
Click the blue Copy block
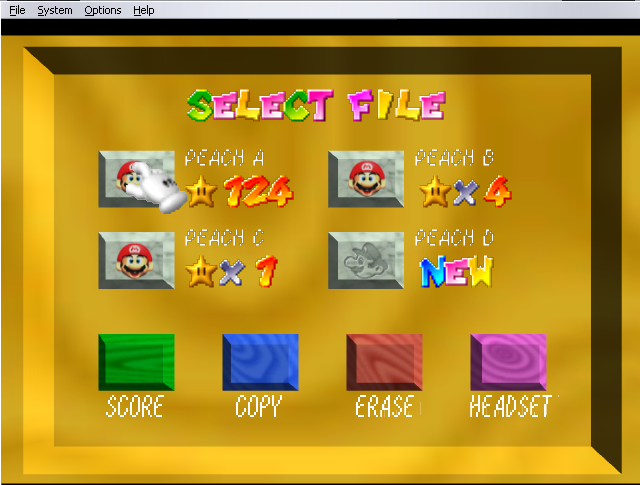tap(260, 363)
